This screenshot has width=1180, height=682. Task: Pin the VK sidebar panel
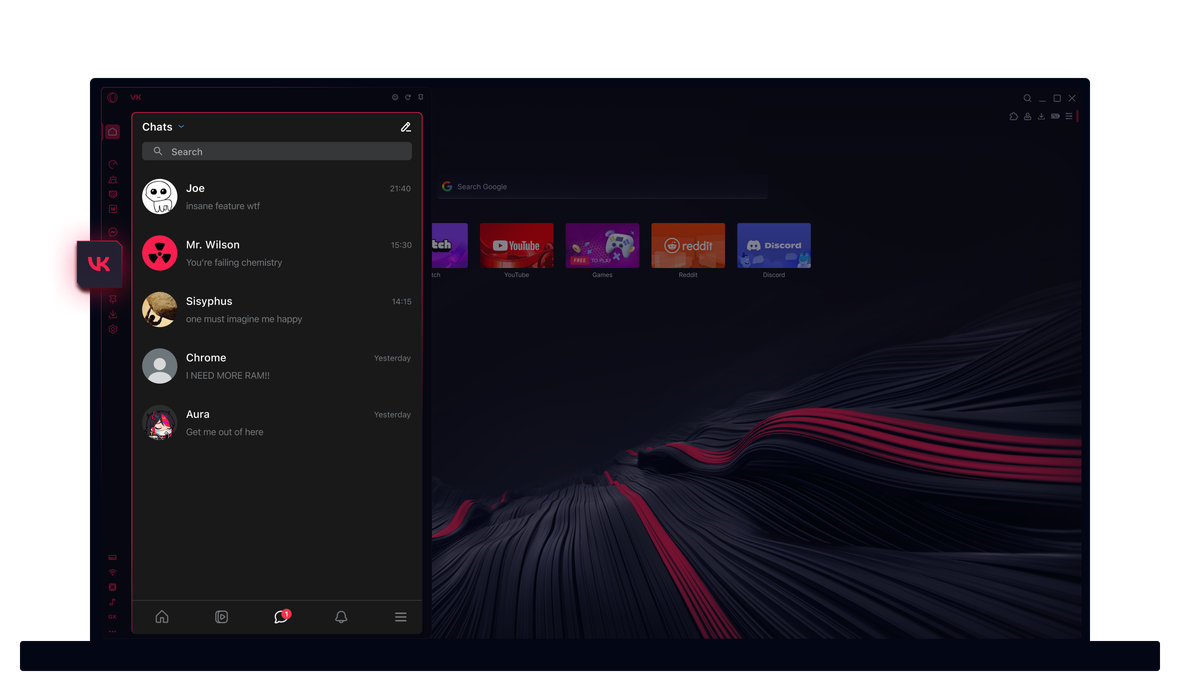[421, 98]
